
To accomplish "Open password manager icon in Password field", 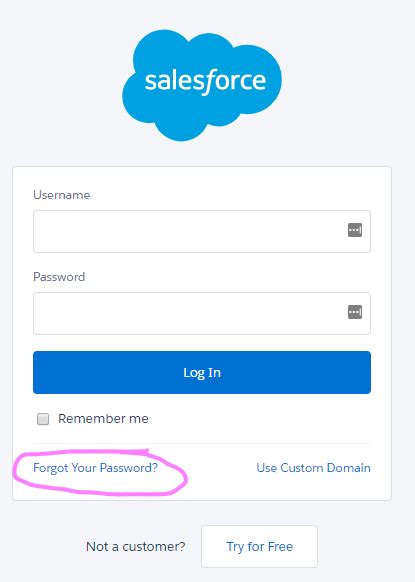I will 355,312.
